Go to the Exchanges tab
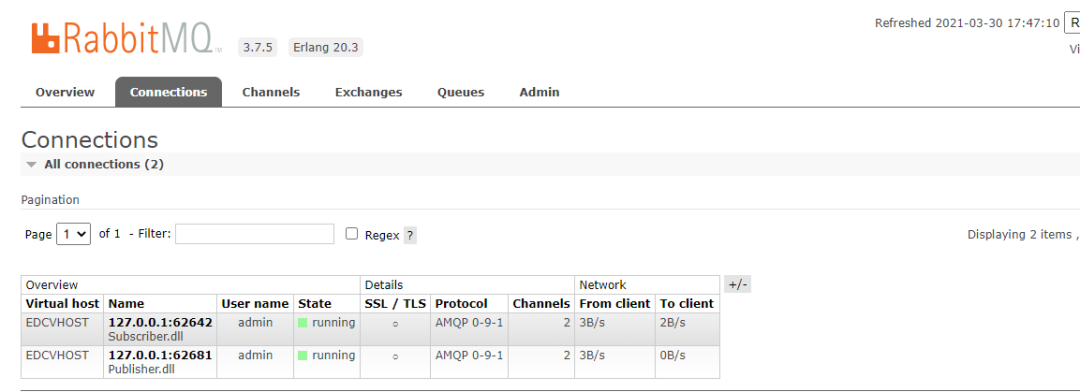This screenshot has width=1080, height=392. [x=368, y=92]
